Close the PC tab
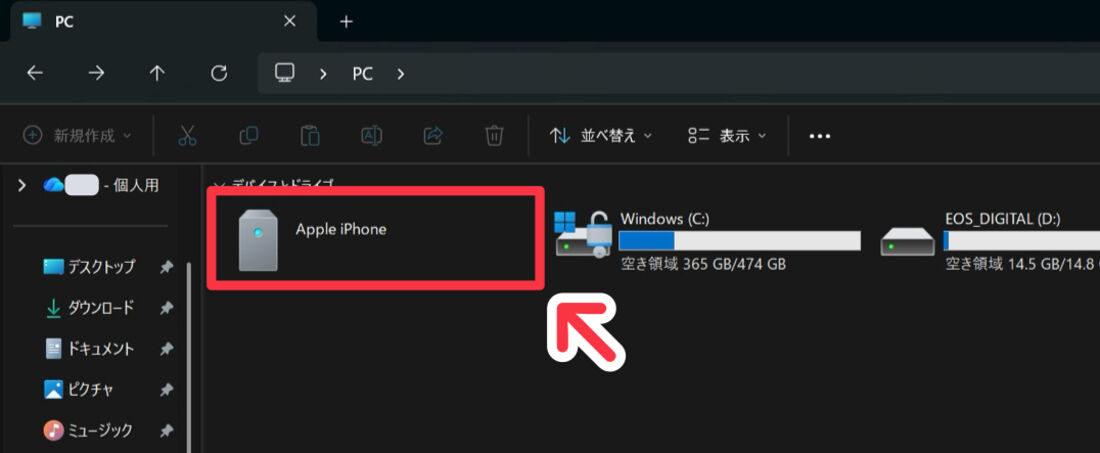This screenshot has height=453, width=1100. click(289, 21)
